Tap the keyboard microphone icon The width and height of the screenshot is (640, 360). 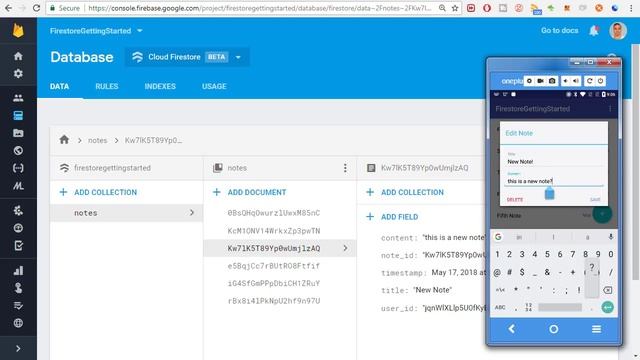[611, 237]
